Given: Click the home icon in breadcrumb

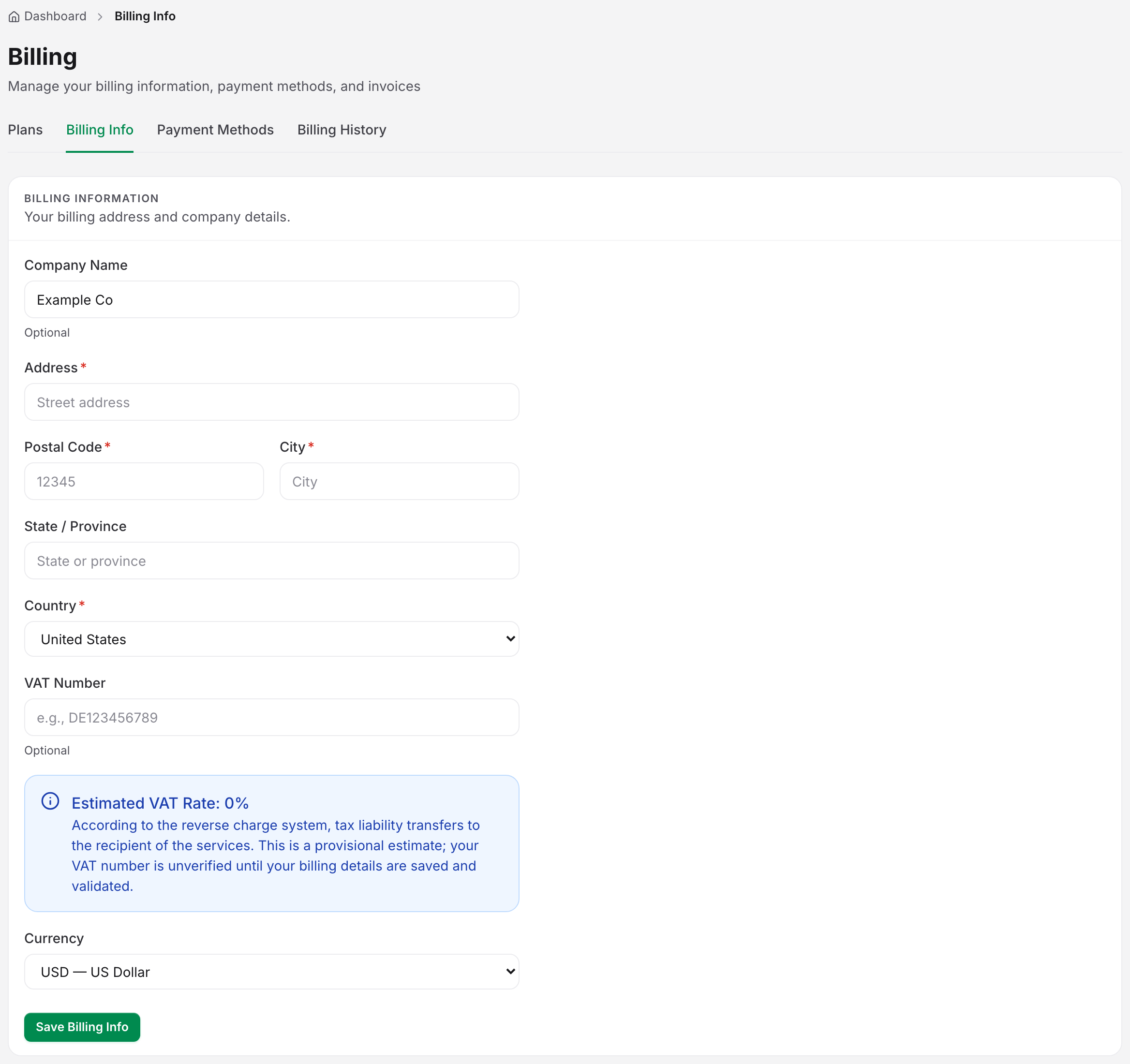Looking at the screenshot, I should 14,16.
